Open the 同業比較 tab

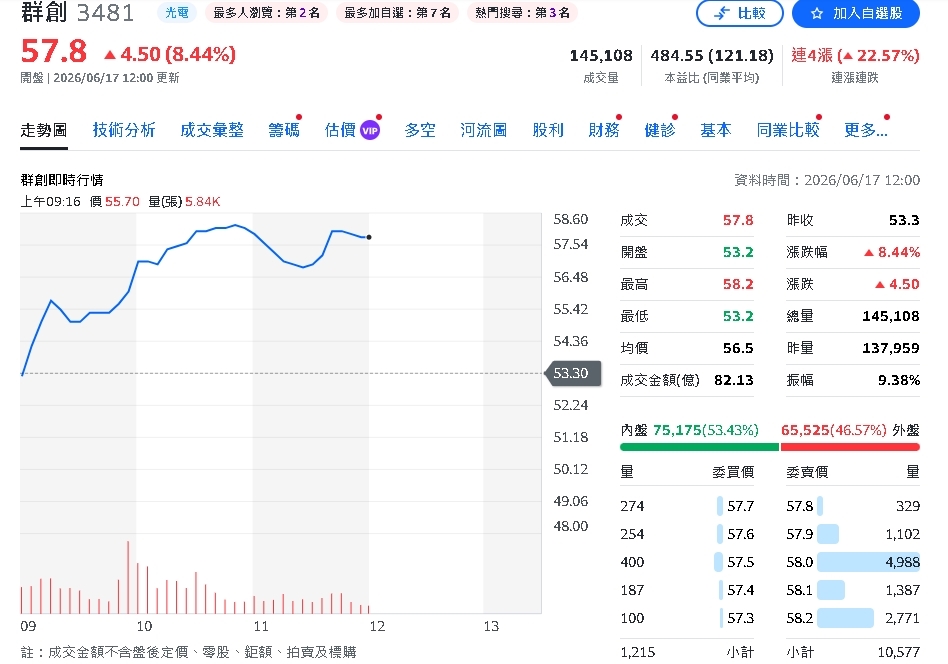[x=788, y=130]
